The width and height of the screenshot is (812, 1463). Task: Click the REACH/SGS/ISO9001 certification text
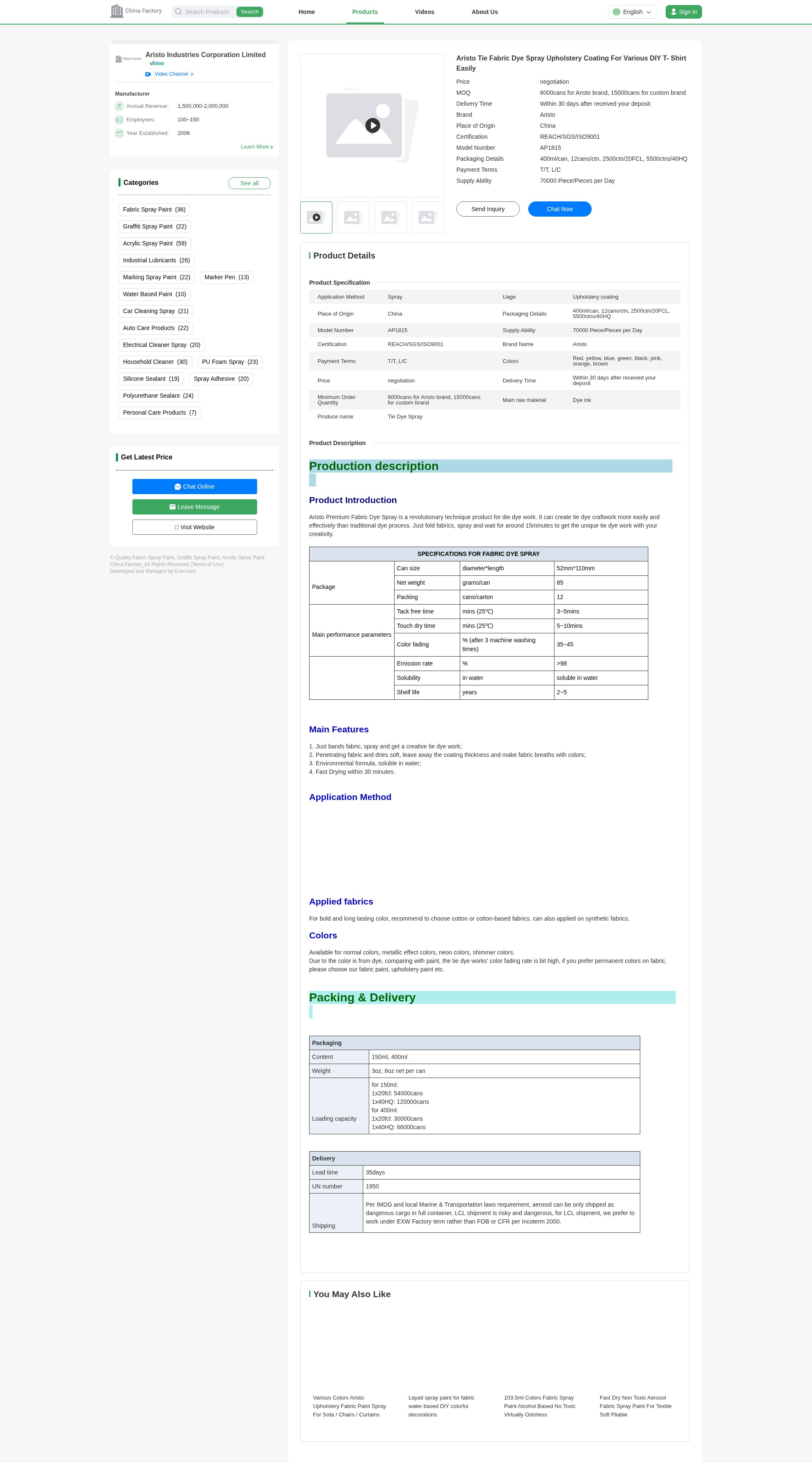click(x=570, y=137)
